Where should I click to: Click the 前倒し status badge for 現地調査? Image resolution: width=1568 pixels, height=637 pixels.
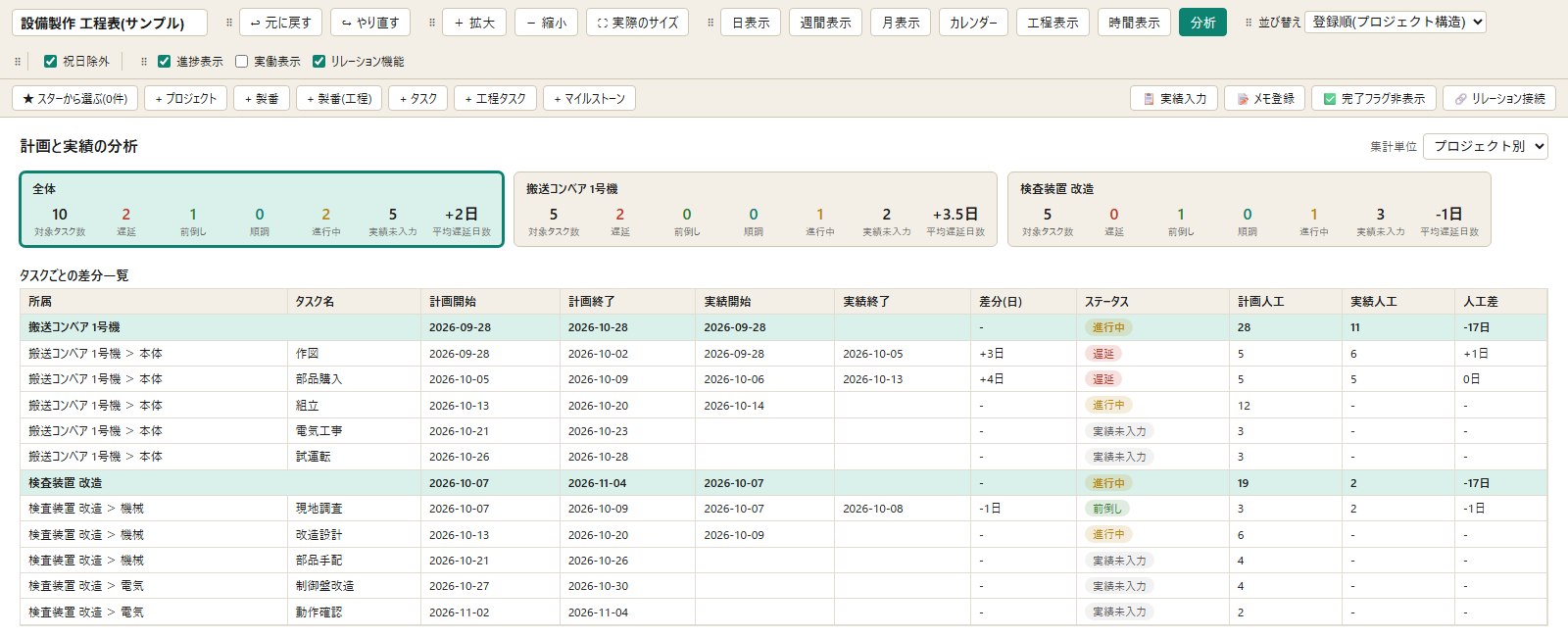point(1106,509)
